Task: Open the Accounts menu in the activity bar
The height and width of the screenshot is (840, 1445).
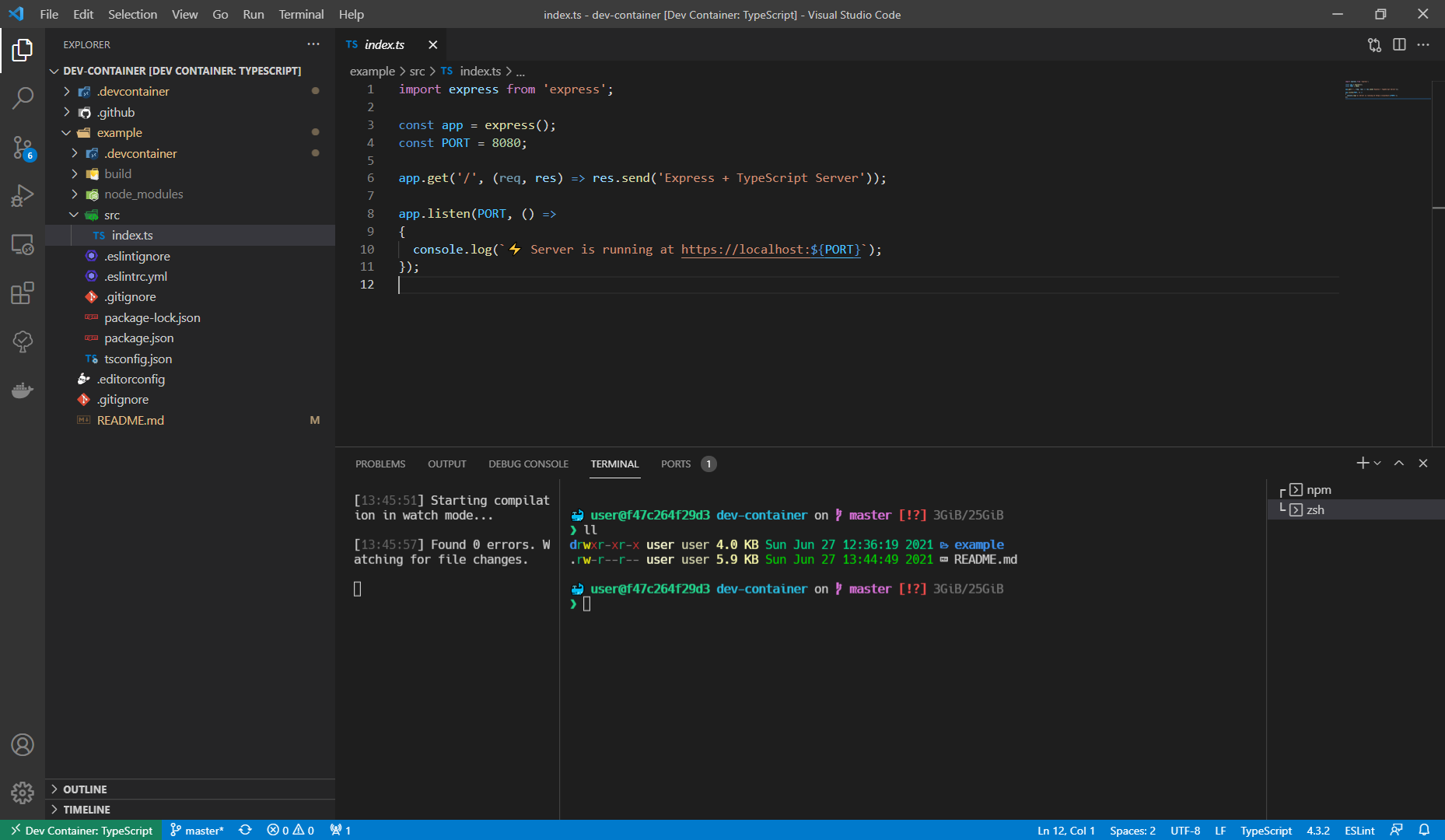Action: [23, 745]
